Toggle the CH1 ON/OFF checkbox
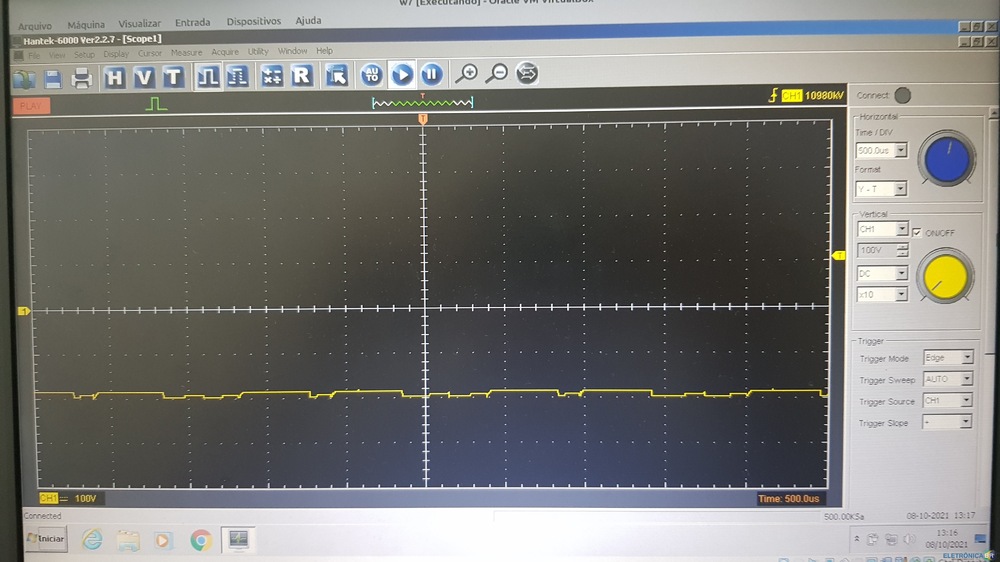 (917, 233)
